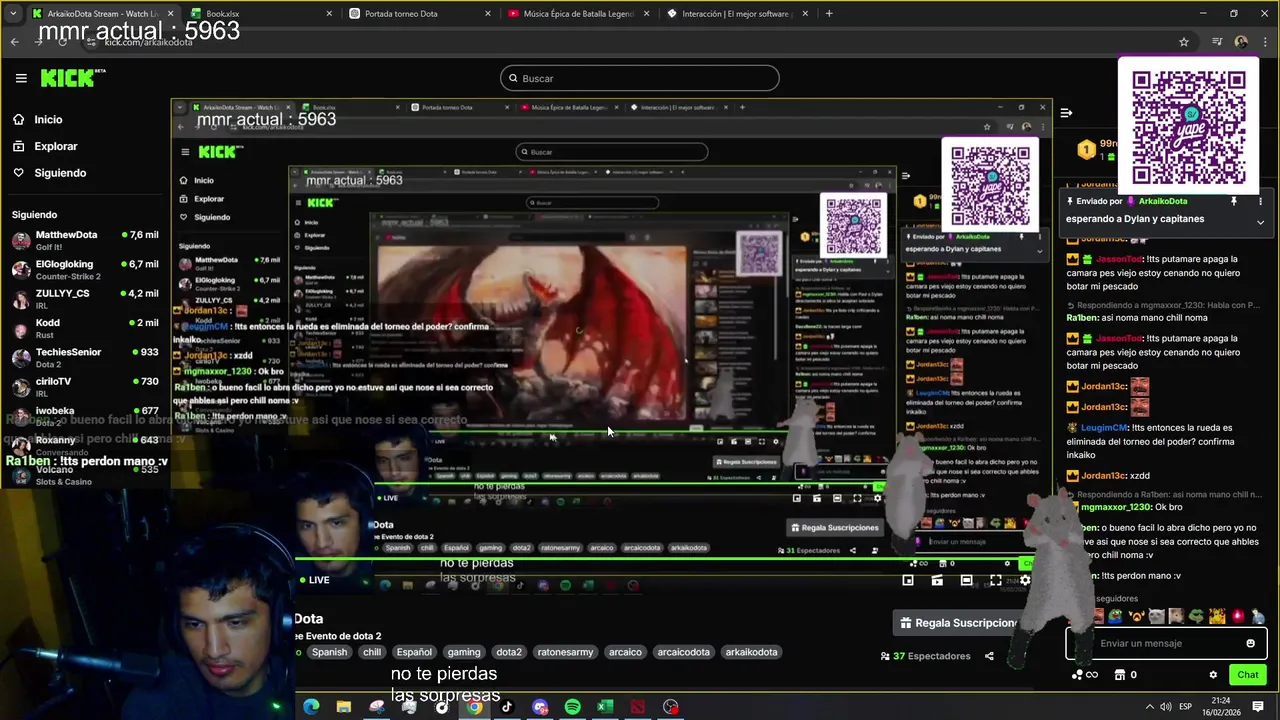Switch to the Interacción tab
The image size is (1280, 720).
click(x=738, y=14)
